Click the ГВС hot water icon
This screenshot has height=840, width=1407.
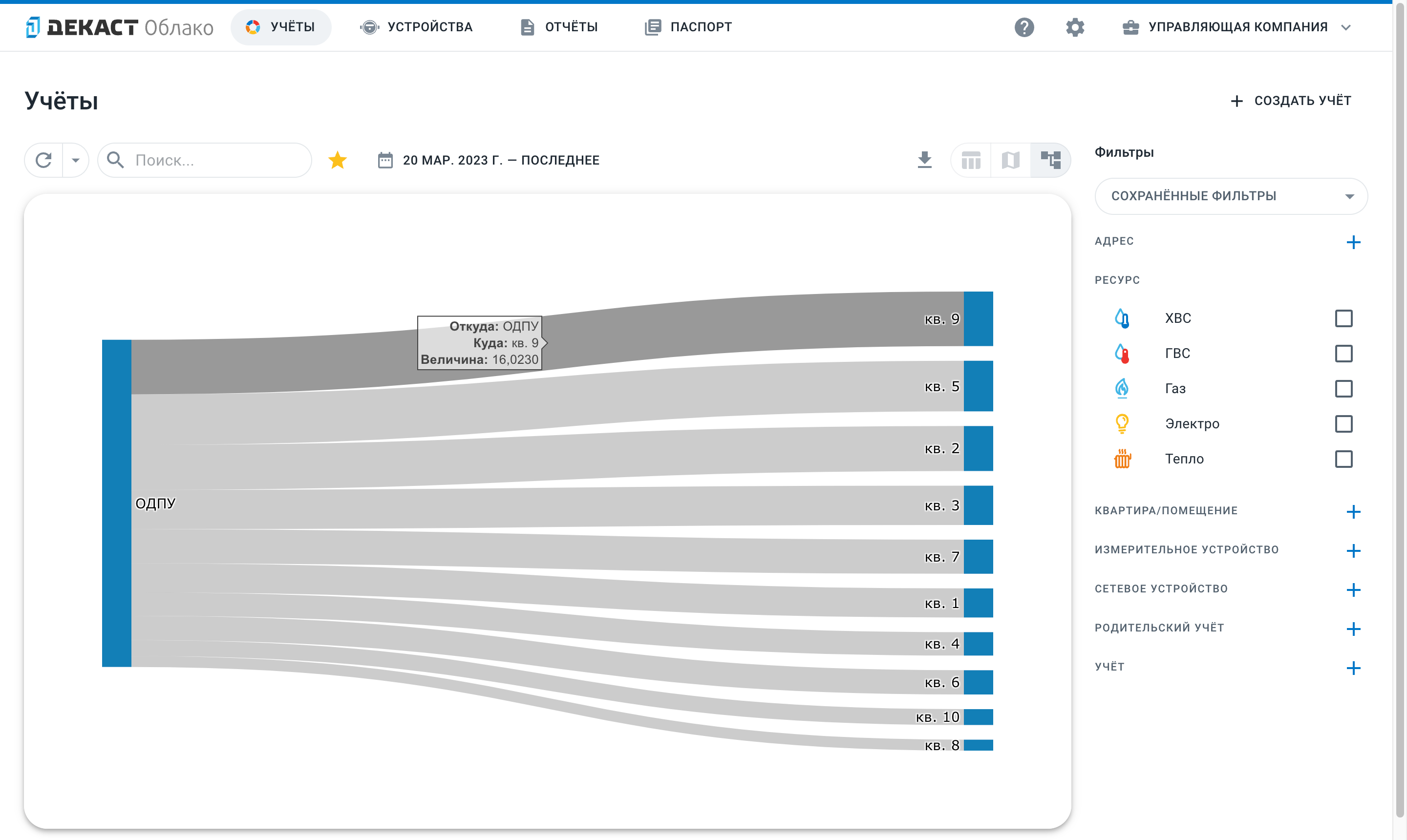[1122, 353]
